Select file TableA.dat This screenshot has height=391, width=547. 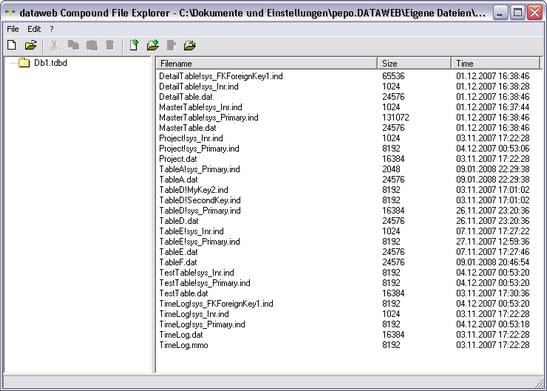tap(178, 180)
